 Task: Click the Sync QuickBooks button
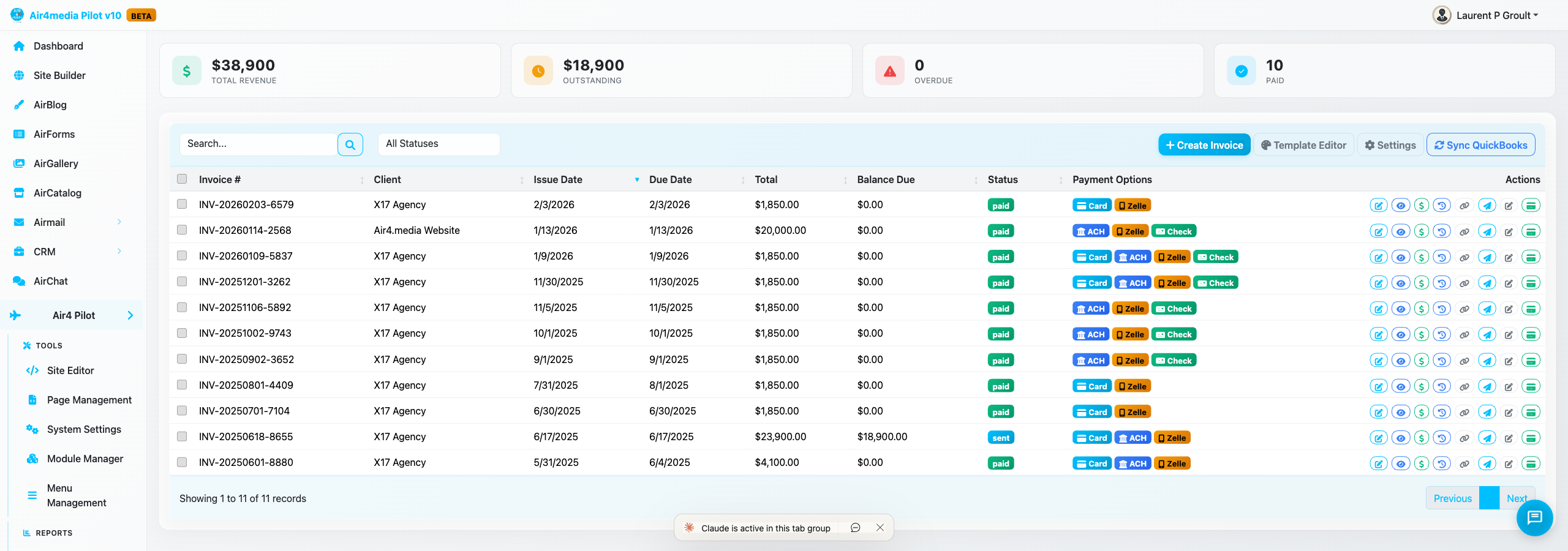1480,144
